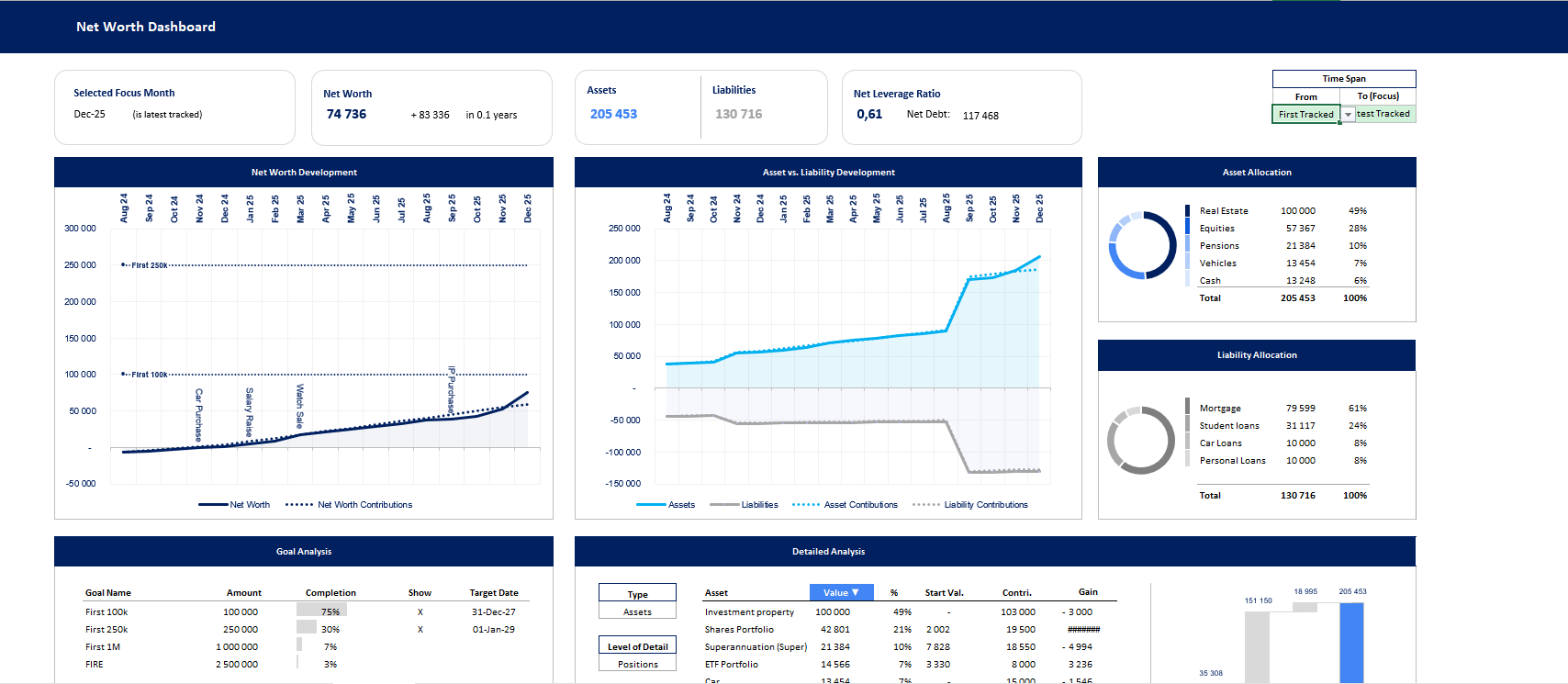Click the Pensions legend color swatch
Screen dimensions: 1568x684
click(1188, 245)
